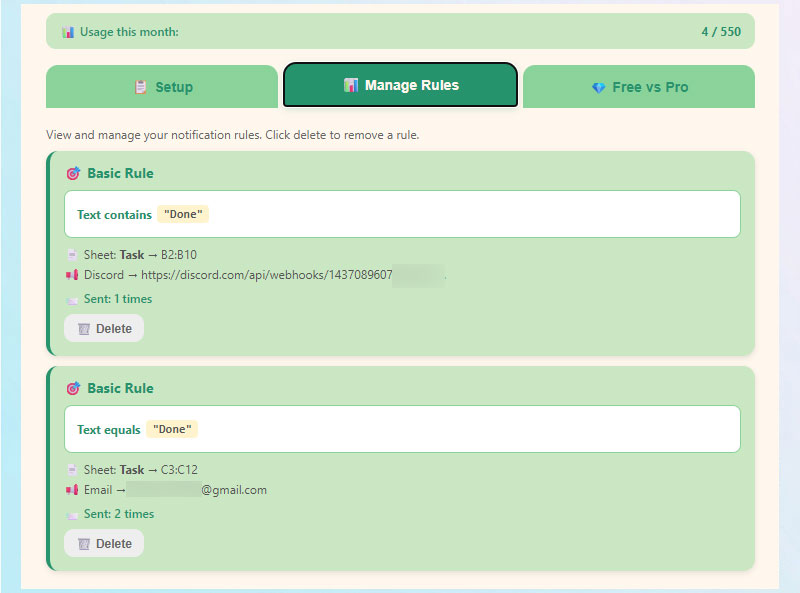
Task: Click the target icon of the first Basic Rule
Action: [x=72, y=173]
